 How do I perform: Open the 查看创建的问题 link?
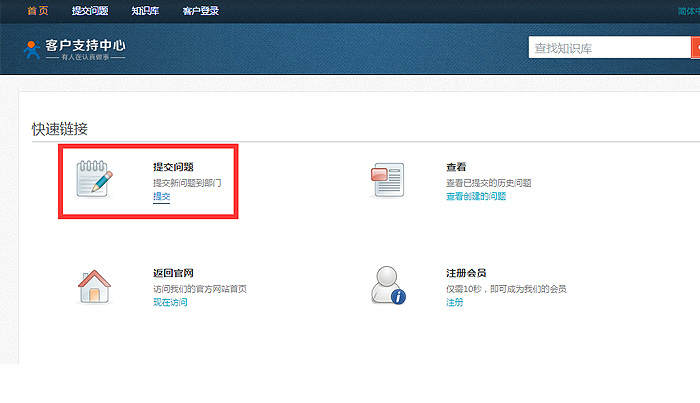[x=476, y=197]
